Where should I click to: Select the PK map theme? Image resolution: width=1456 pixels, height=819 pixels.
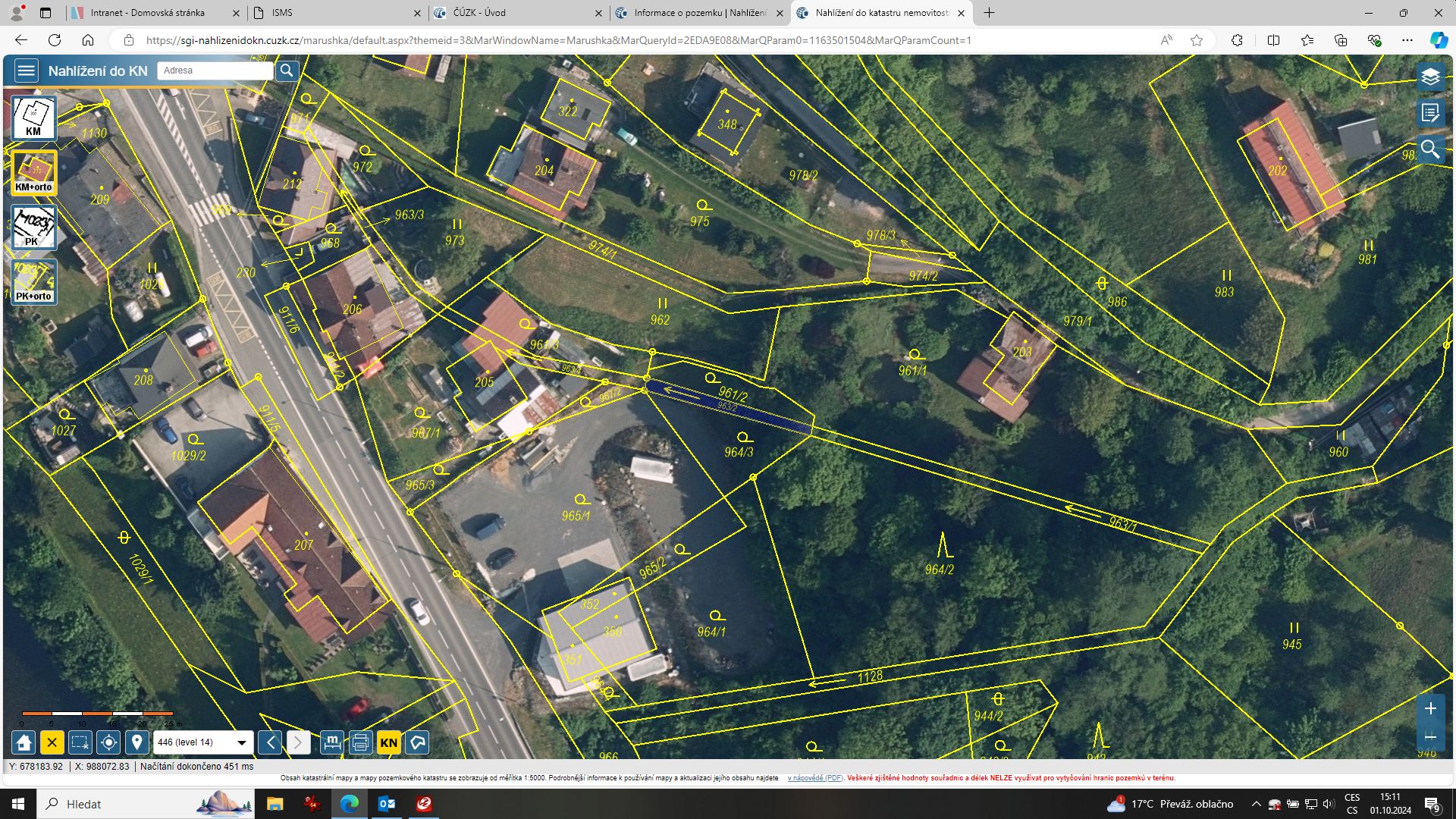pos(33,227)
